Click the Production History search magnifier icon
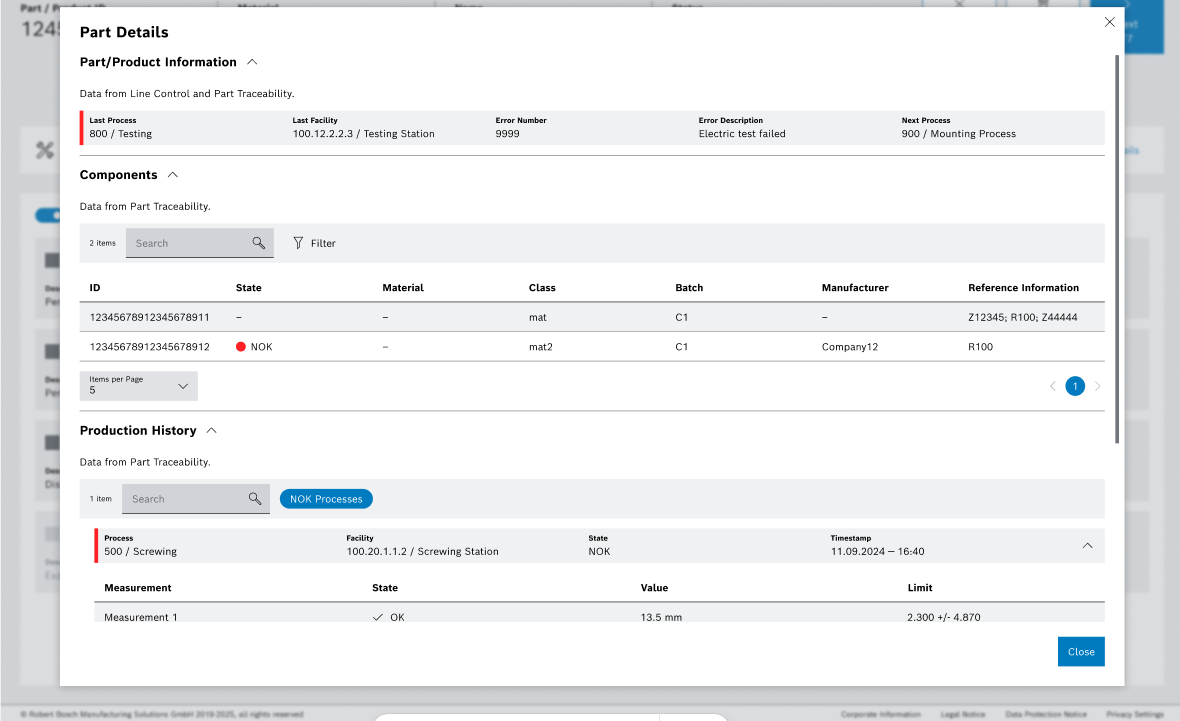The height and width of the screenshot is (721, 1180). [x=255, y=499]
